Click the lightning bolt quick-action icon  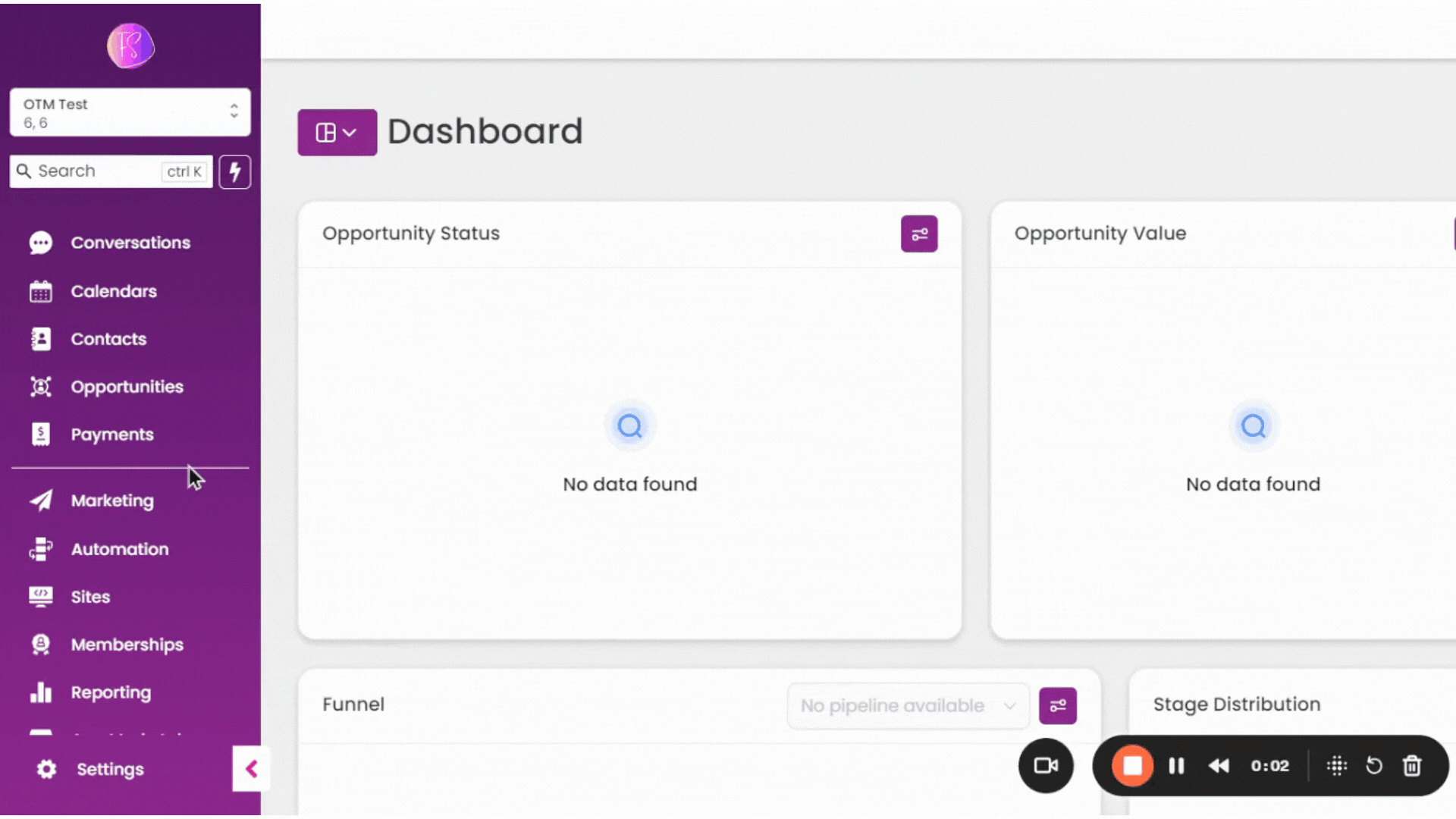[234, 171]
